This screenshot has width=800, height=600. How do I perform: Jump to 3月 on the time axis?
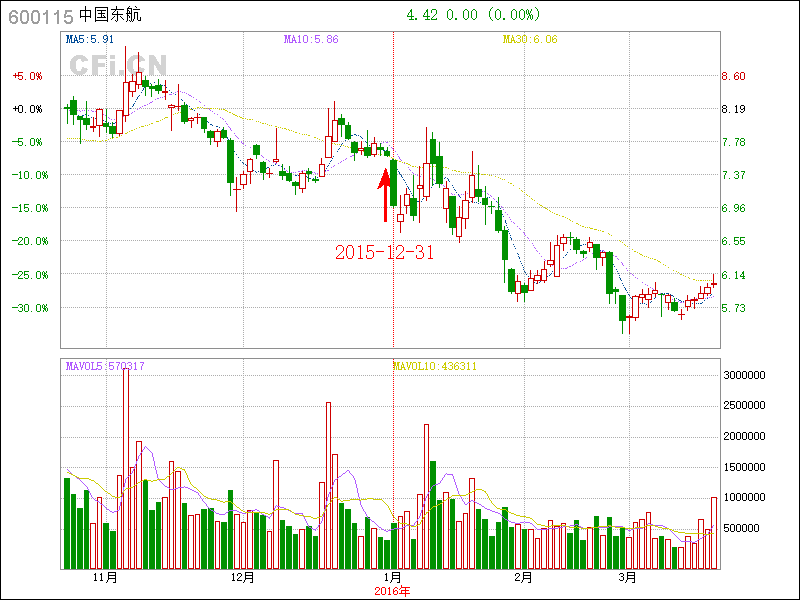[627, 578]
